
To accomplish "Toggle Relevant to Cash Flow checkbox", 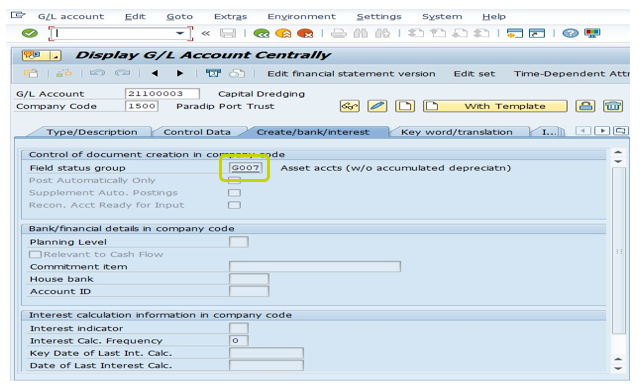I will [35, 254].
